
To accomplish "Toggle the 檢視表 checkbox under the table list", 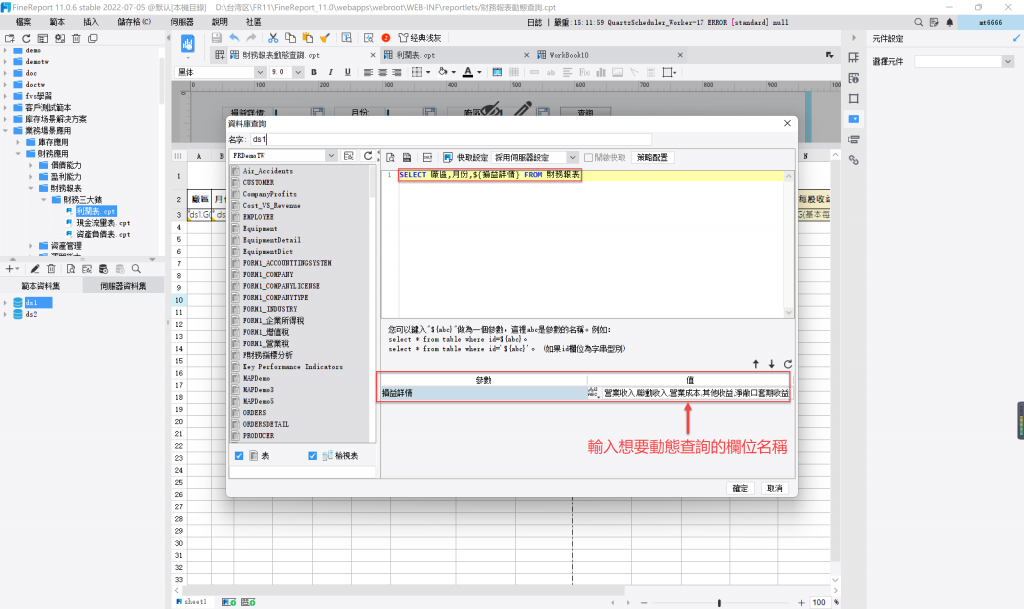I will tap(312, 456).
